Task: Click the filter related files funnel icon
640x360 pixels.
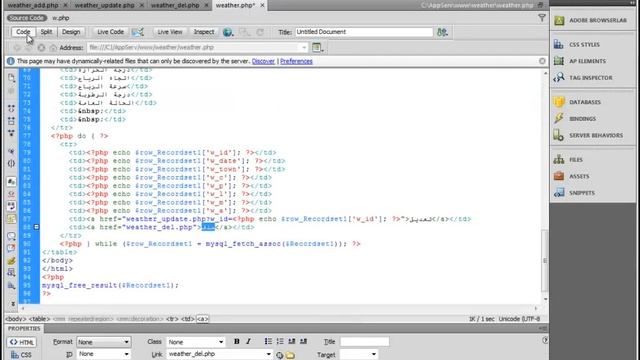Action: [x=542, y=18]
